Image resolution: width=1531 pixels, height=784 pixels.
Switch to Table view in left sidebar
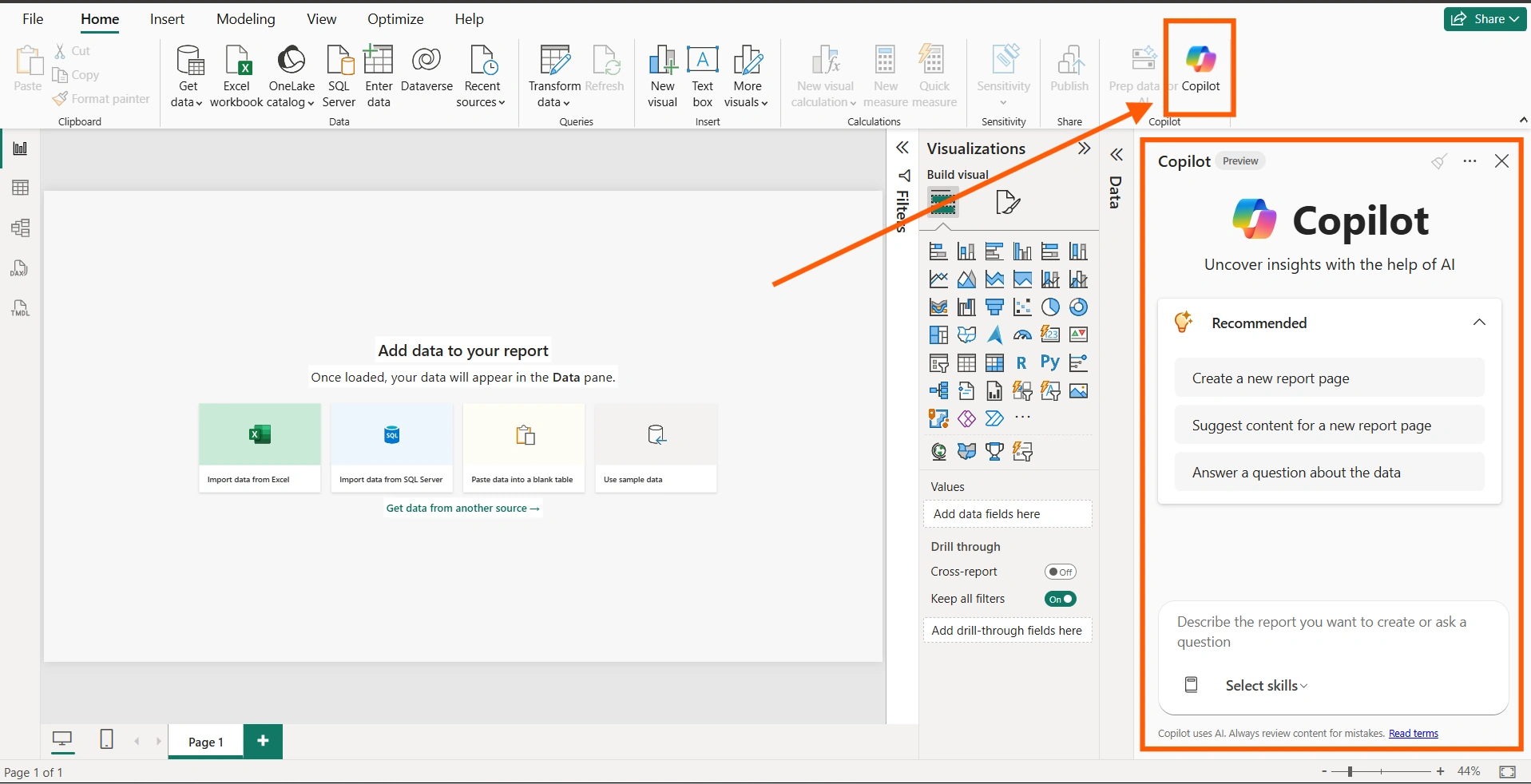click(x=20, y=188)
